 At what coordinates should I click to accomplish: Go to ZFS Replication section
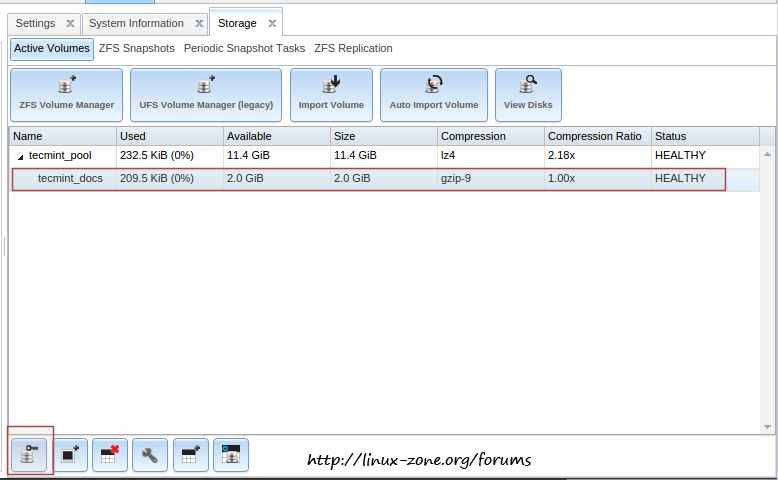point(353,48)
